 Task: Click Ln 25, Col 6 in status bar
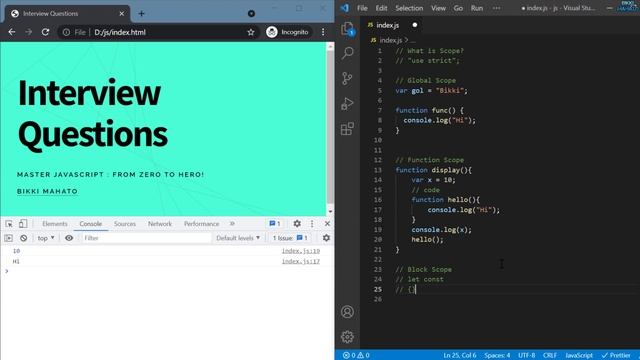click(x=460, y=355)
